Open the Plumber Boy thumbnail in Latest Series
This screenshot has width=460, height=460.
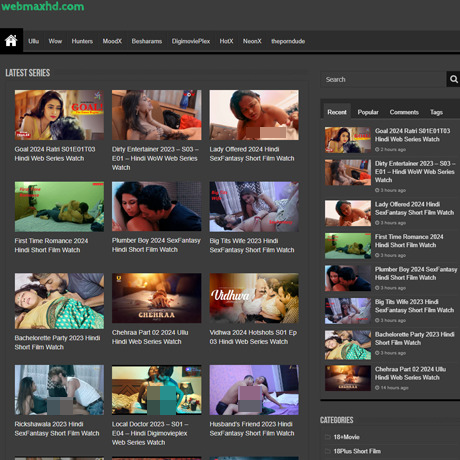click(x=157, y=206)
